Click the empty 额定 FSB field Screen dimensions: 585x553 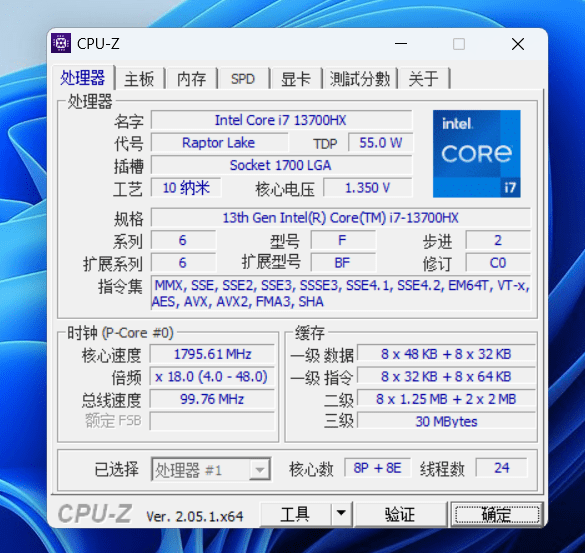pos(212,421)
